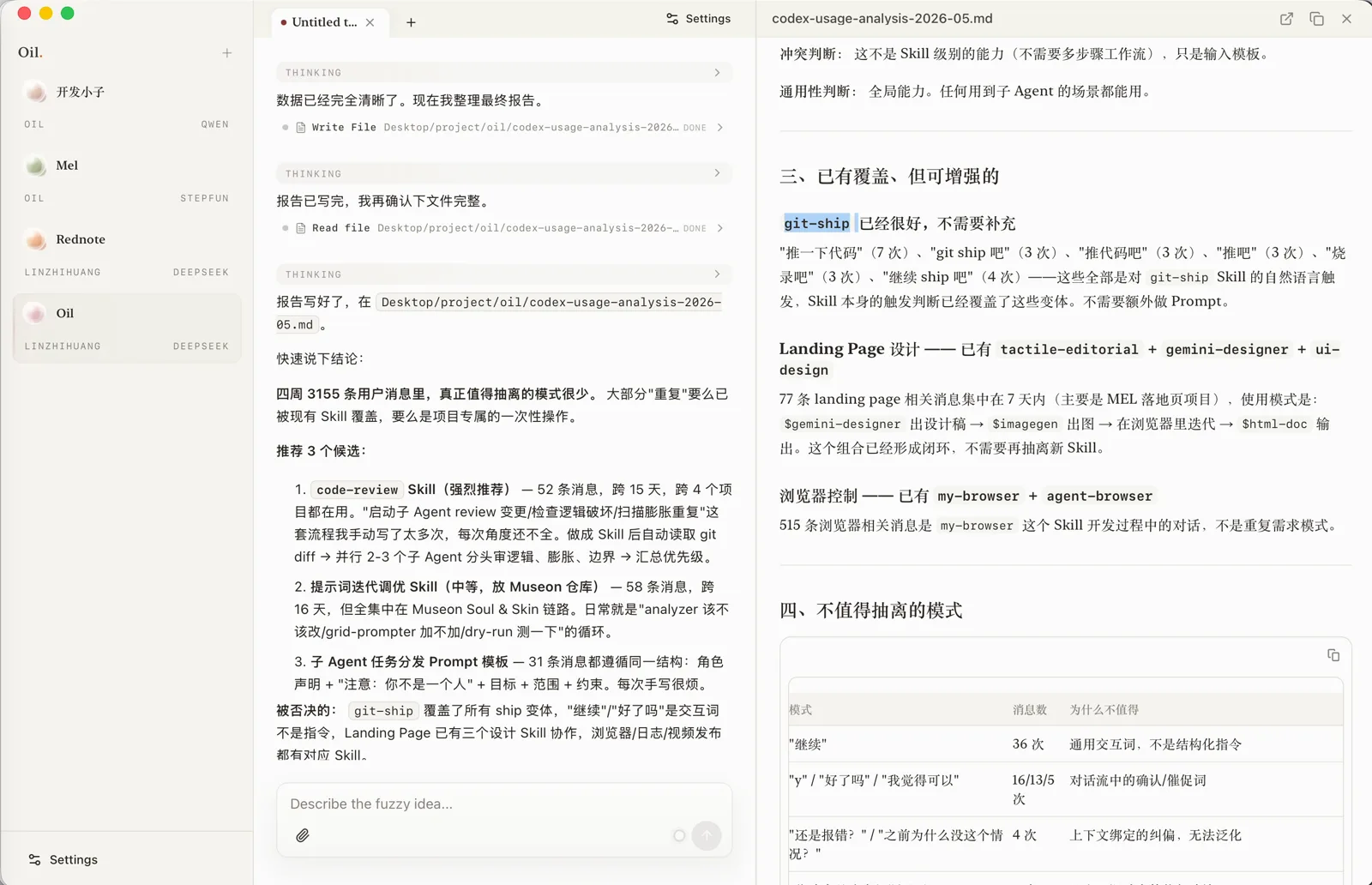Click table cell '36 次'

1028,744
